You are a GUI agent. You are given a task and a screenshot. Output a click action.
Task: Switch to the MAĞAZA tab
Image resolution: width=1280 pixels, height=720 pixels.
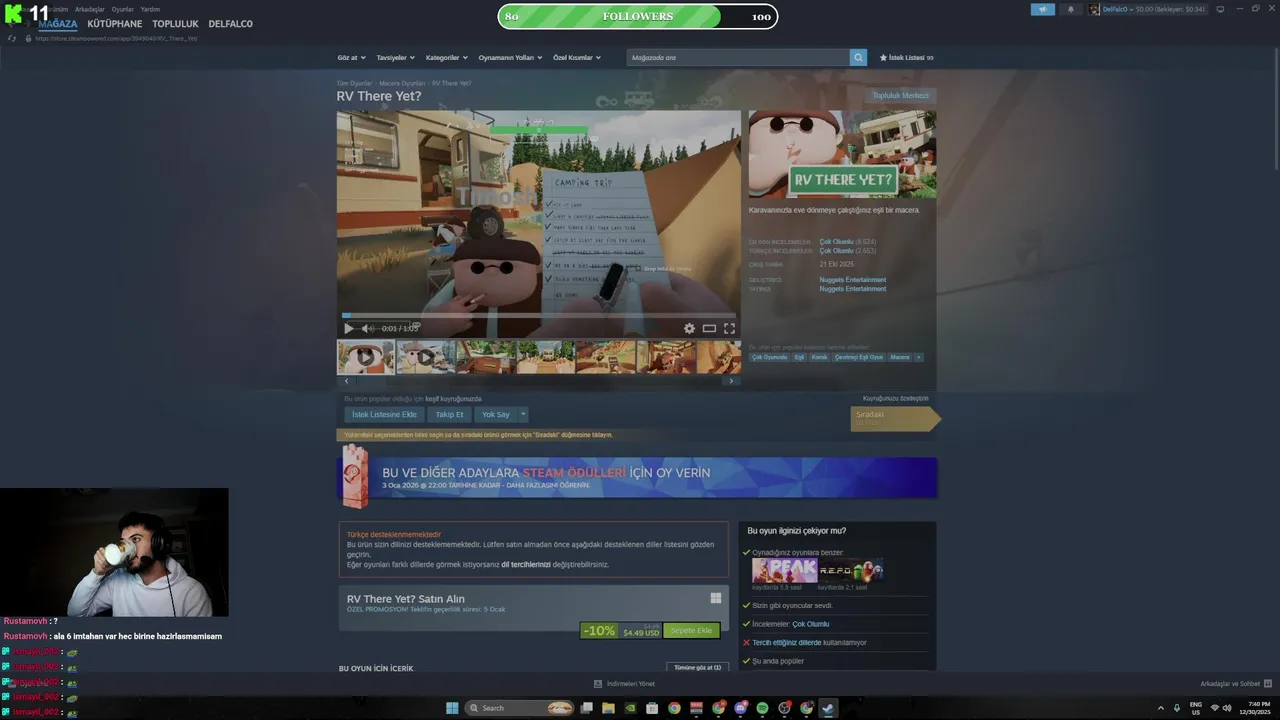click(58, 24)
